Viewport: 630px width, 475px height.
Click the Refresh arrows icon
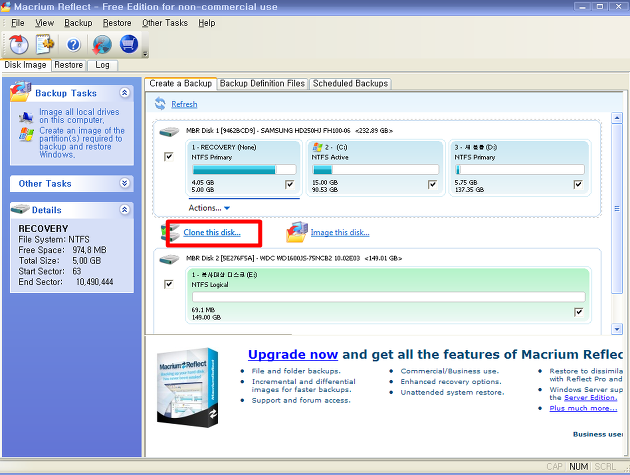point(160,104)
